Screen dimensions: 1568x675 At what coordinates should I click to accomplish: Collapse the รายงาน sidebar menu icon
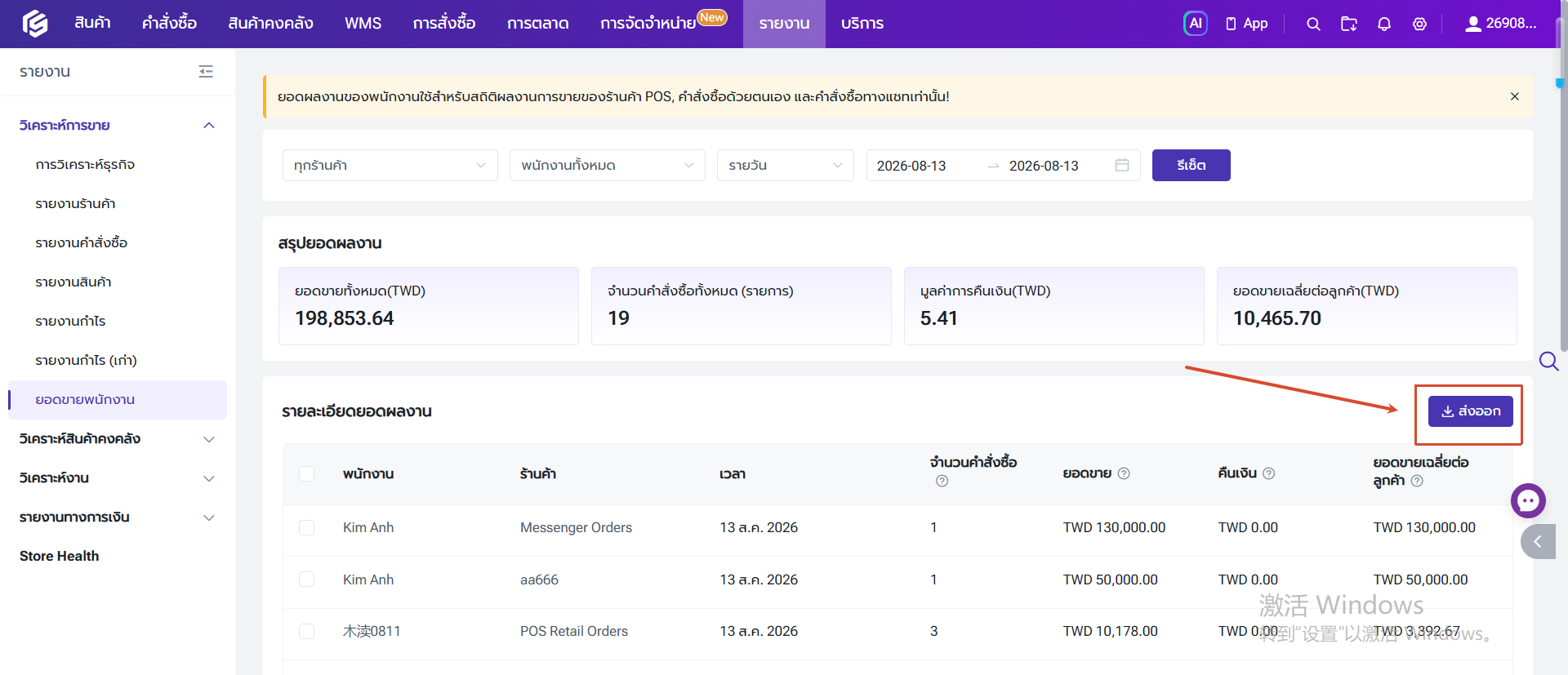(206, 72)
